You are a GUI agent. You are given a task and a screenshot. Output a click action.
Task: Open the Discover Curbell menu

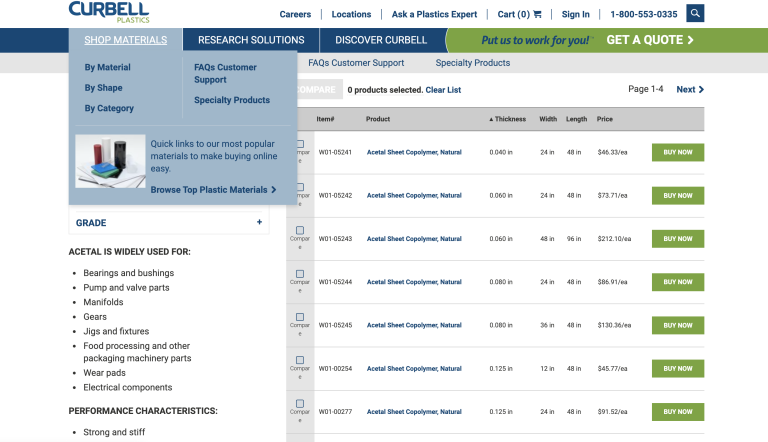(x=381, y=40)
